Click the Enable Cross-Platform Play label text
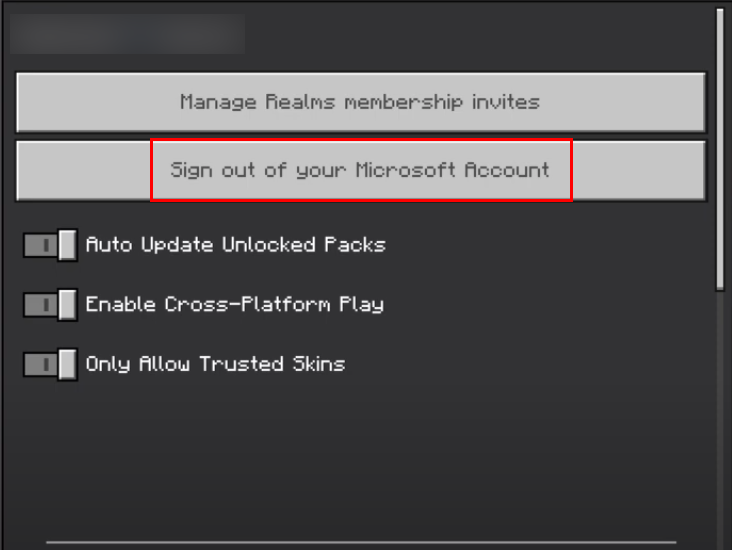Screen dimensions: 732x550 [x=234, y=304]
